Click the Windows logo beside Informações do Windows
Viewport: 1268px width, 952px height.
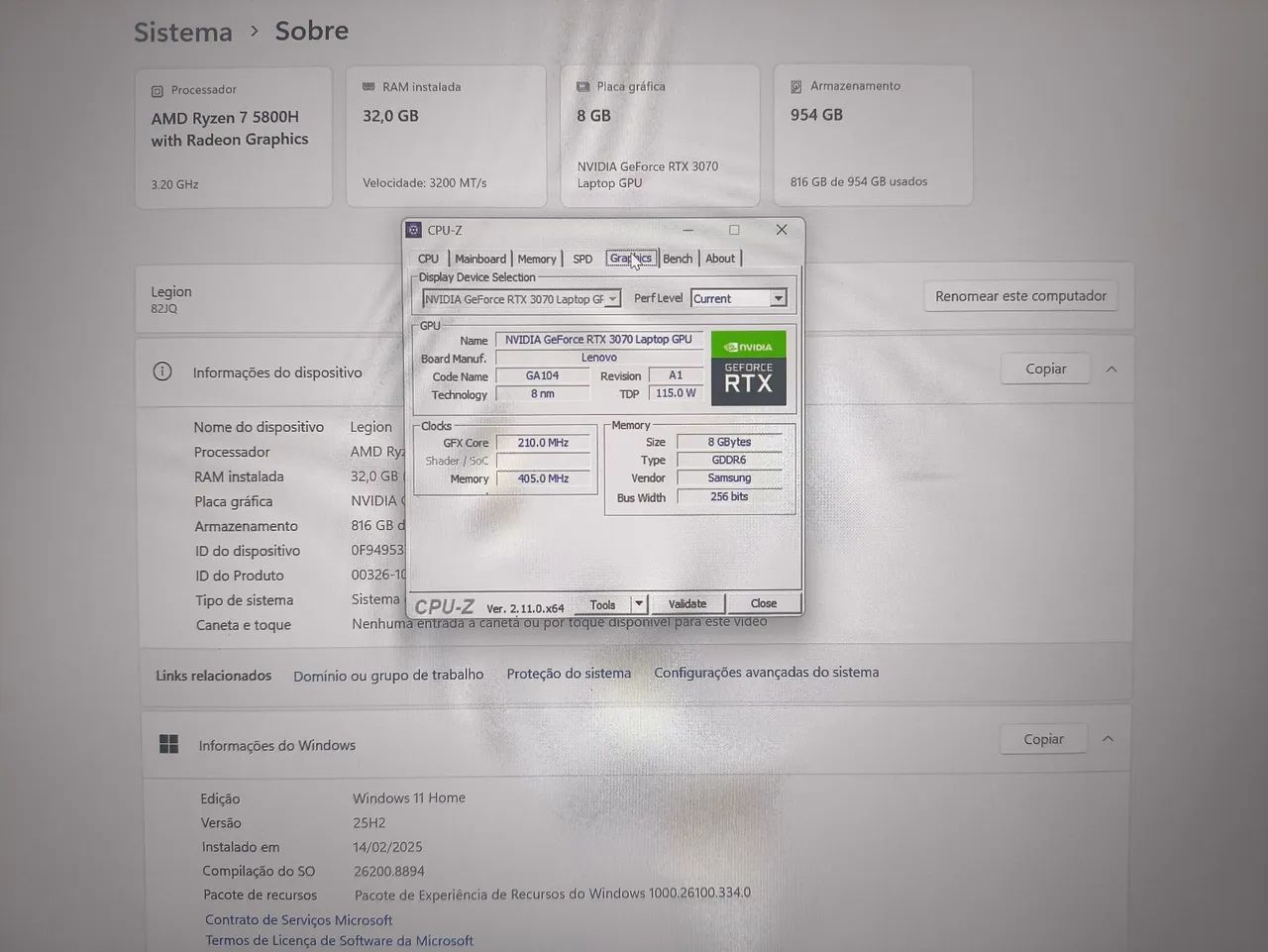click(169, 745)
